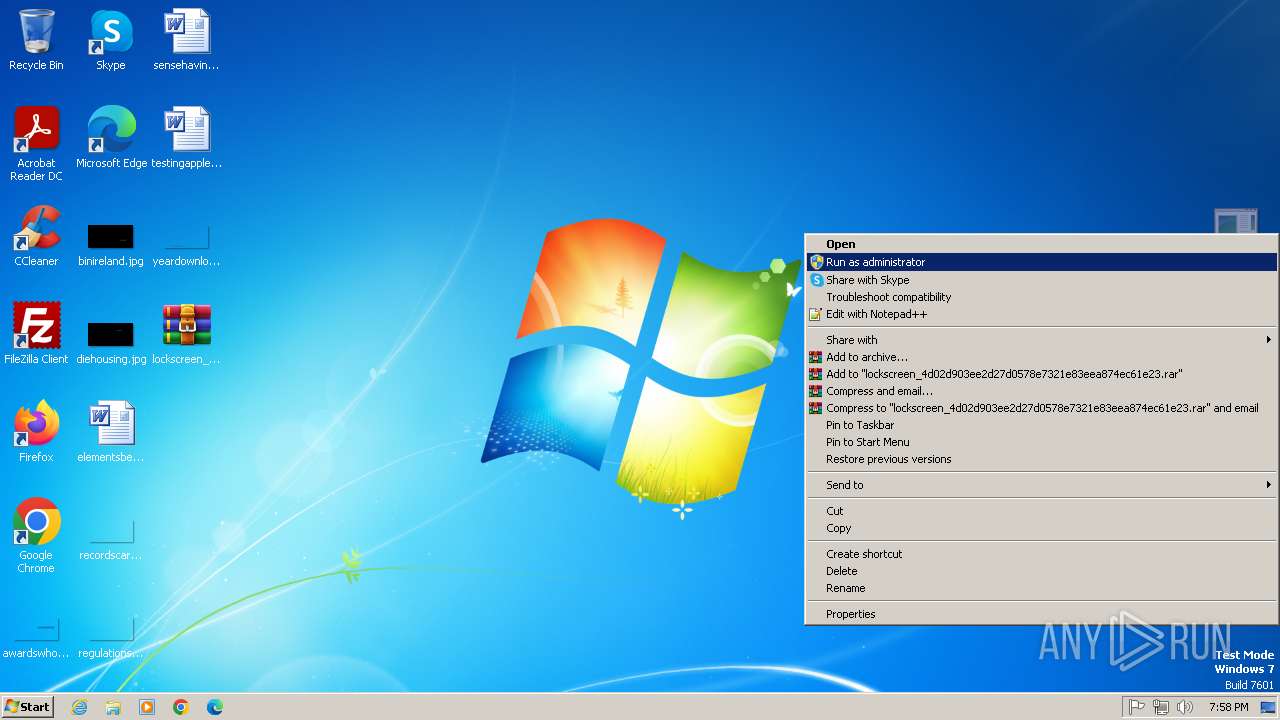Choose Pin to Start Menu
The width and height of the screenshot is (1280, 720).
pyautogui.click(x=1042, y=442)
